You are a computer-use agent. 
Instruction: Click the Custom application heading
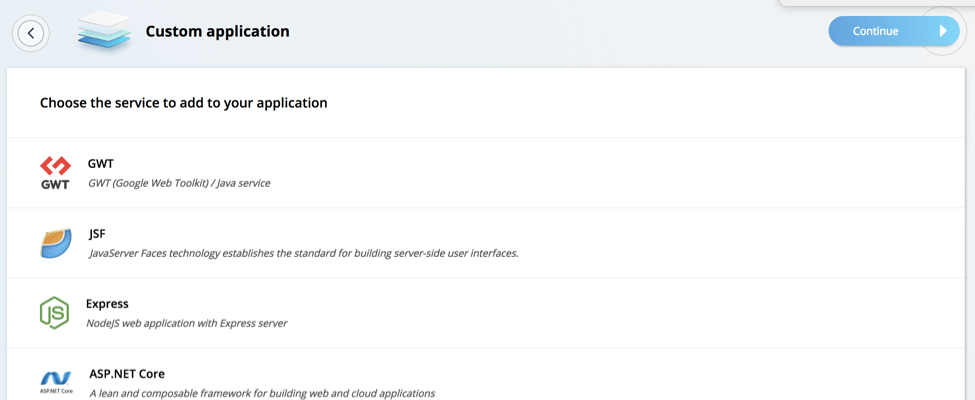point(218,31)
